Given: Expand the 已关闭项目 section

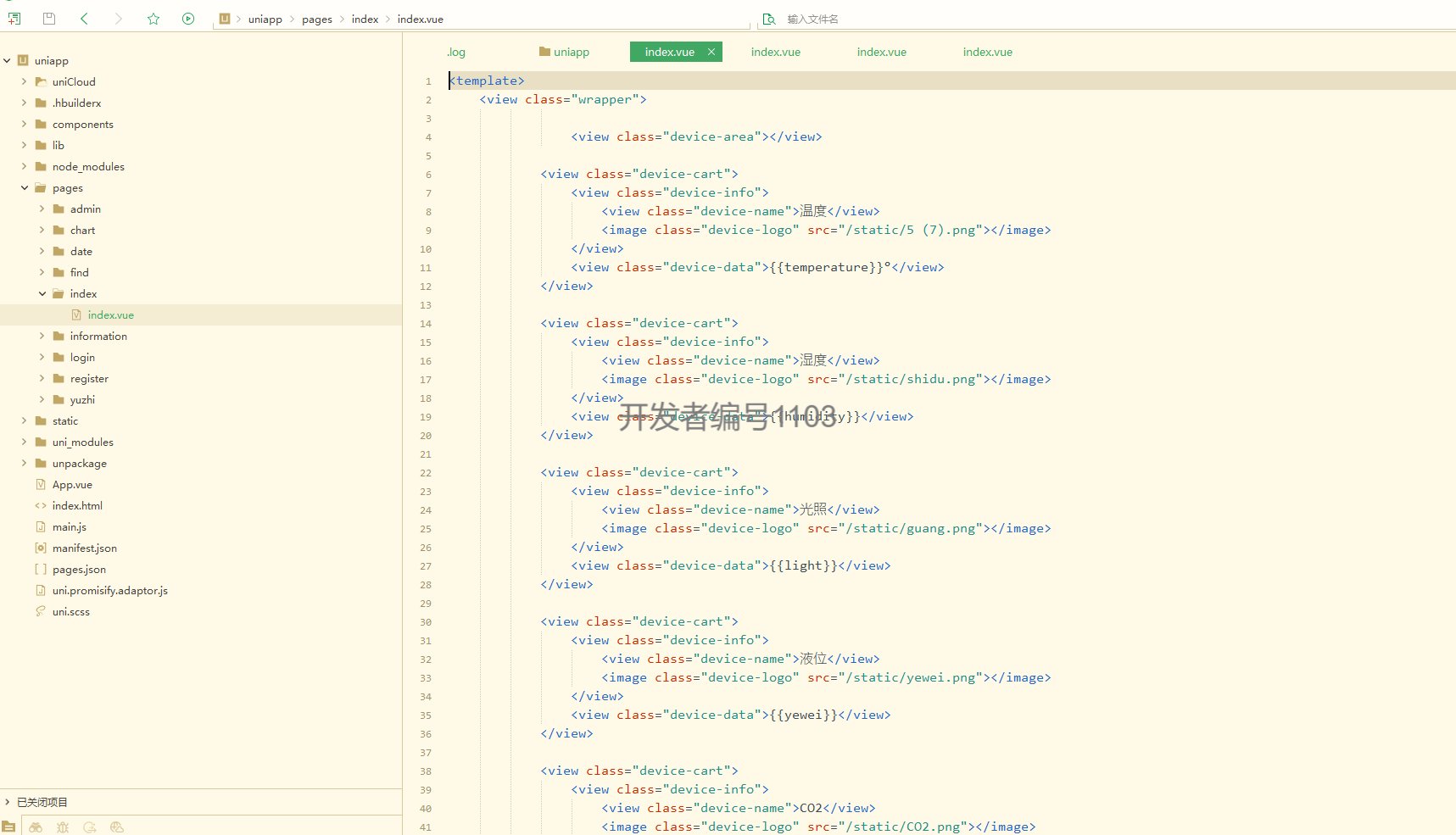Looking at the screenshot, I should tap(7, 802).
